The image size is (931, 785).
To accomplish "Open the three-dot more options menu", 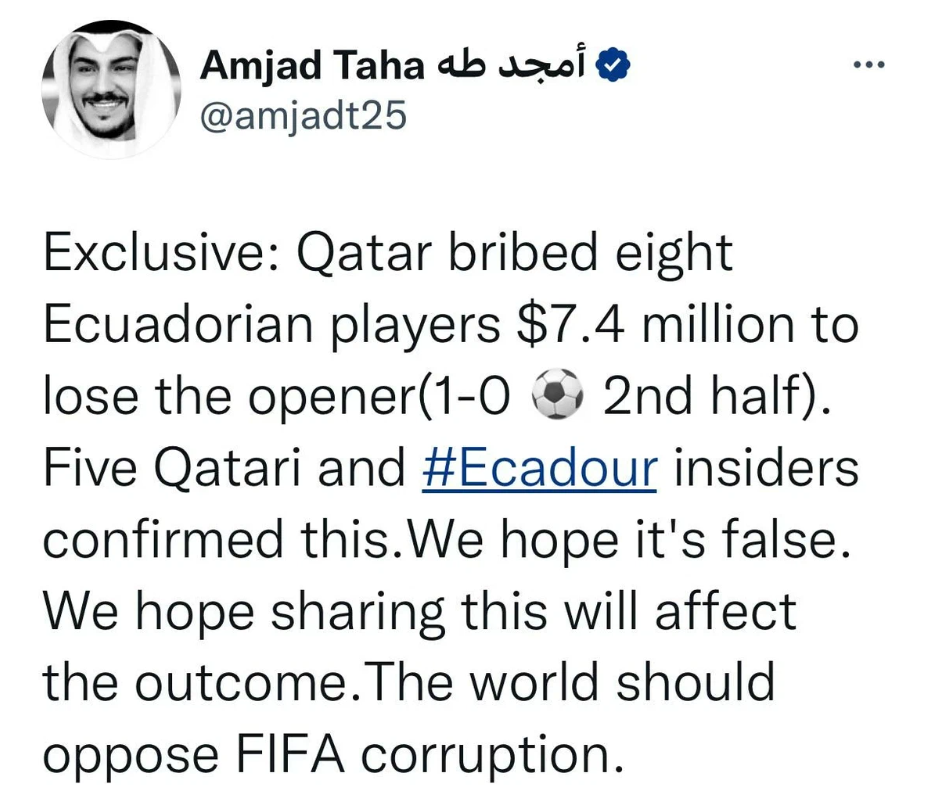I will tap(869, 64).
